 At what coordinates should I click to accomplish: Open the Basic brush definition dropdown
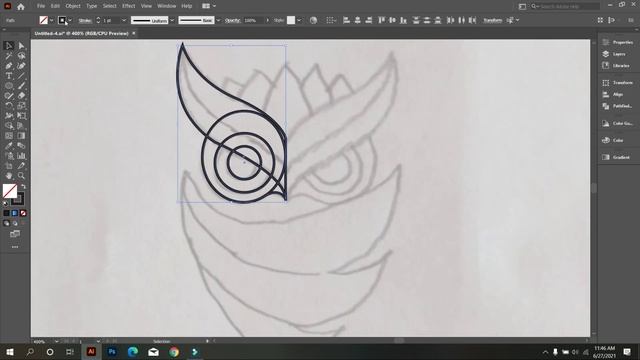point(218,20)
